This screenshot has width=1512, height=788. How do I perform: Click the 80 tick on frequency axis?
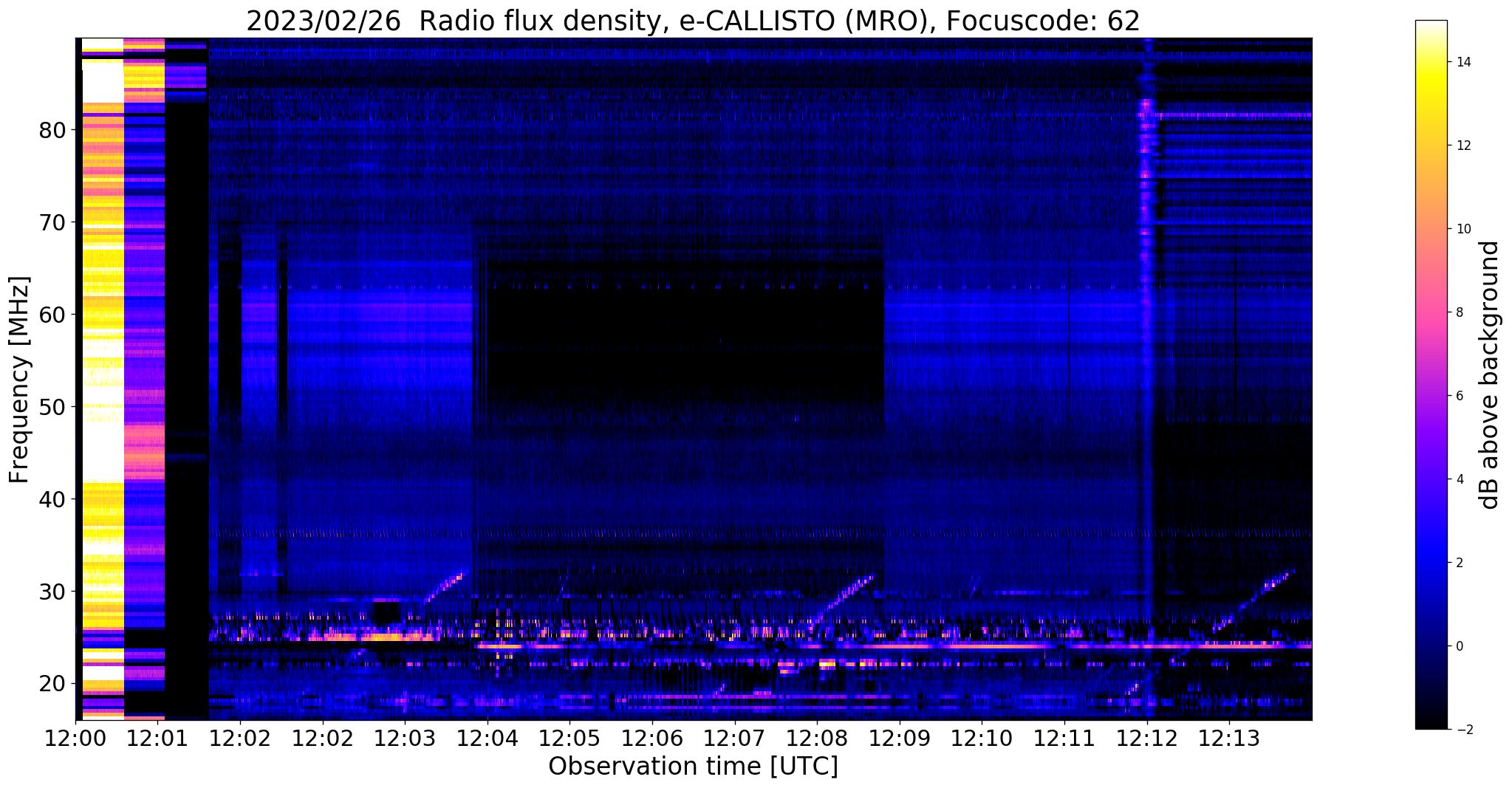[x=52, y=130]
